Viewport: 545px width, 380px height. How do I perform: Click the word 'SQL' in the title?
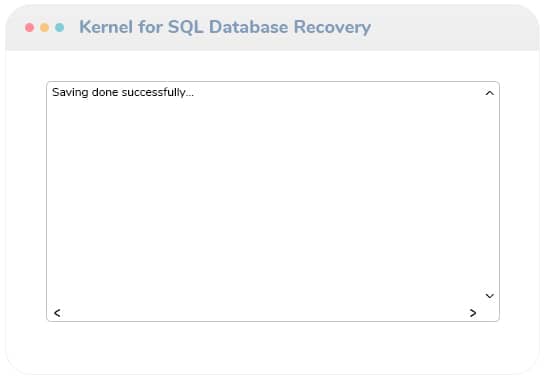186,27
